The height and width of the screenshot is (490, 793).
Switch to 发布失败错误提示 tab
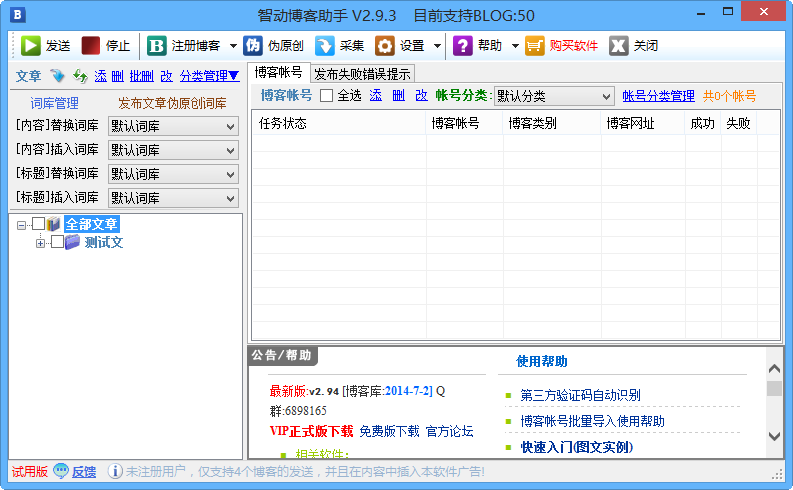click(362, 74)
